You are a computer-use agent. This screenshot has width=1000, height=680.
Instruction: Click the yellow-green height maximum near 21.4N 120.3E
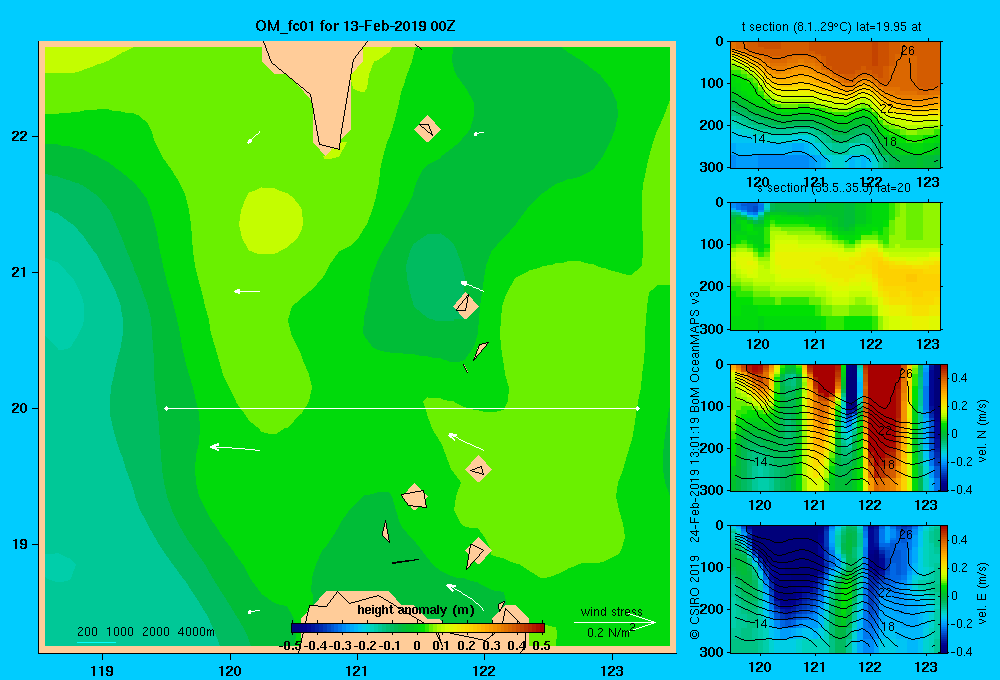(271, 221)
